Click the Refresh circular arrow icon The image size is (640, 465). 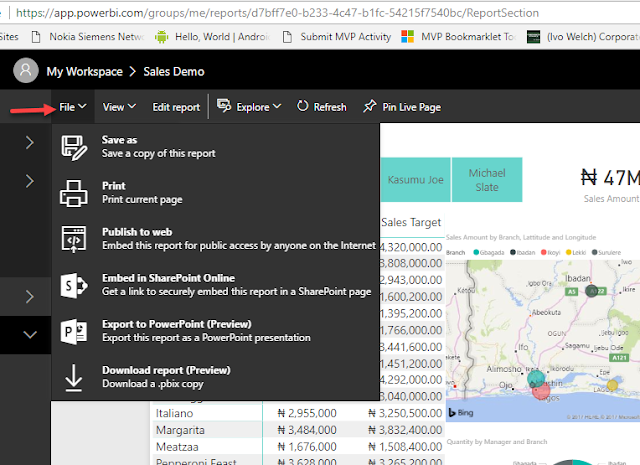[303, 106]
